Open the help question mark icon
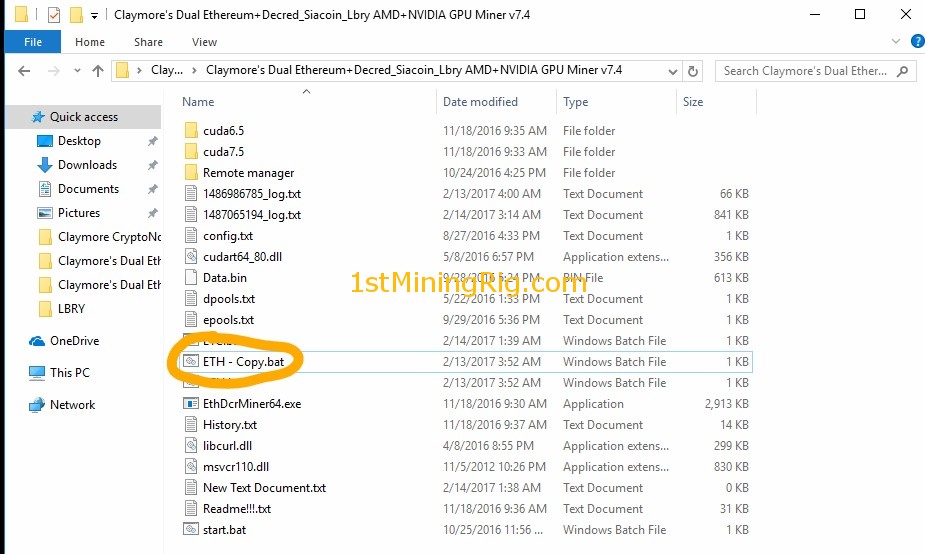This screenshot has width=925, height=554. (918, 41)
